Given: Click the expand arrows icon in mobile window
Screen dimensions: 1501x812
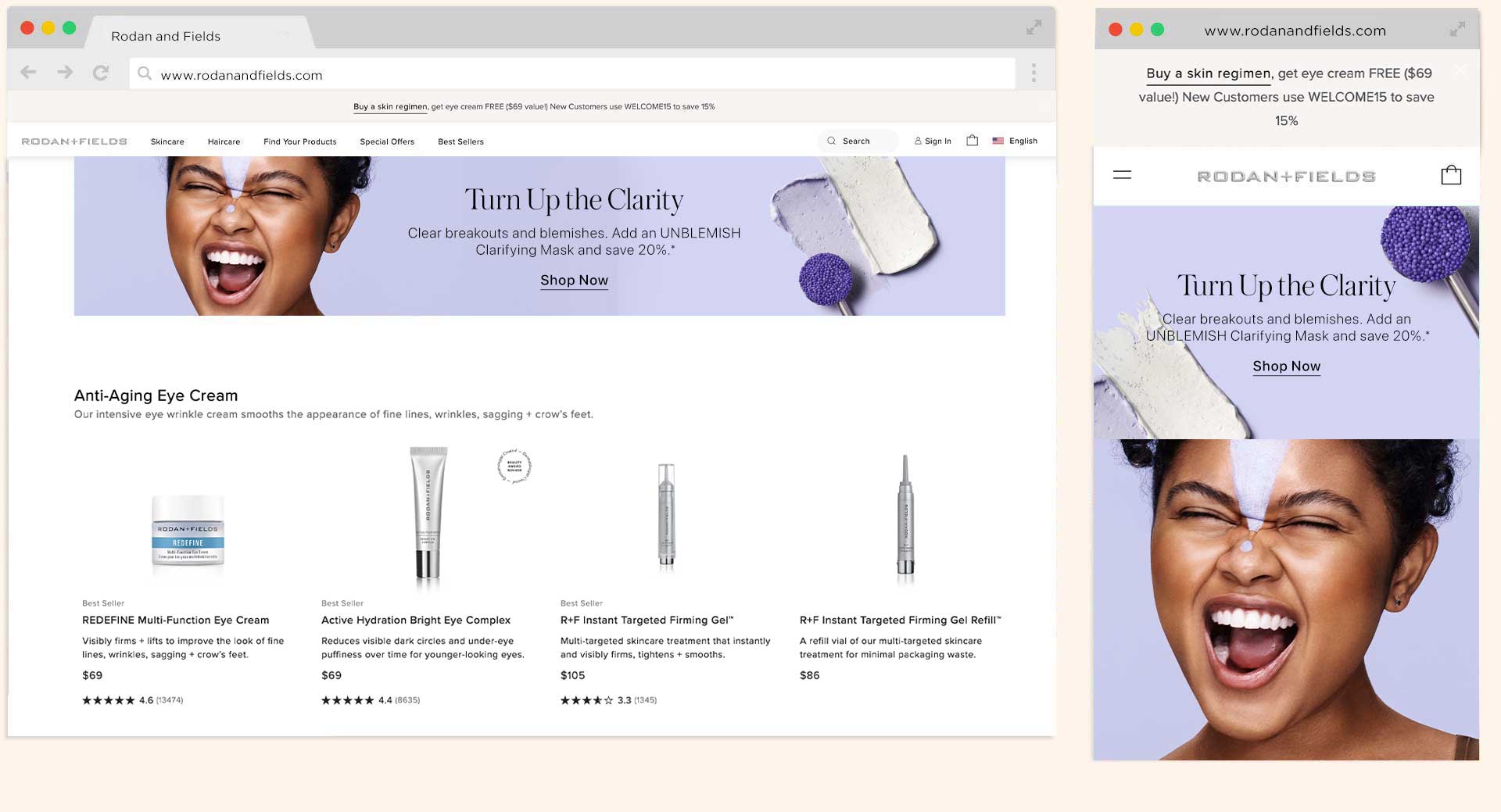Looking at the screenshot, I should (x=1457, y=30).
